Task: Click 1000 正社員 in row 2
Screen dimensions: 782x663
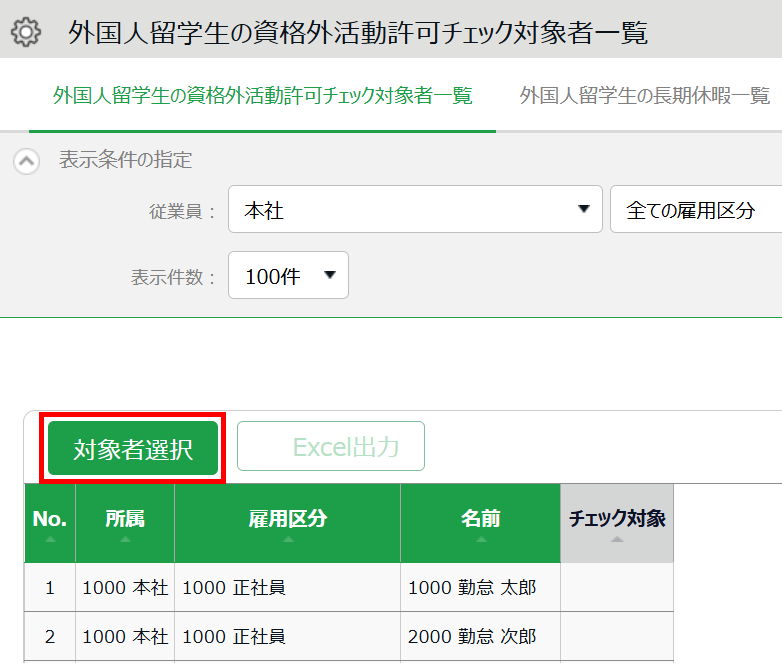Action: pos(287,637)
